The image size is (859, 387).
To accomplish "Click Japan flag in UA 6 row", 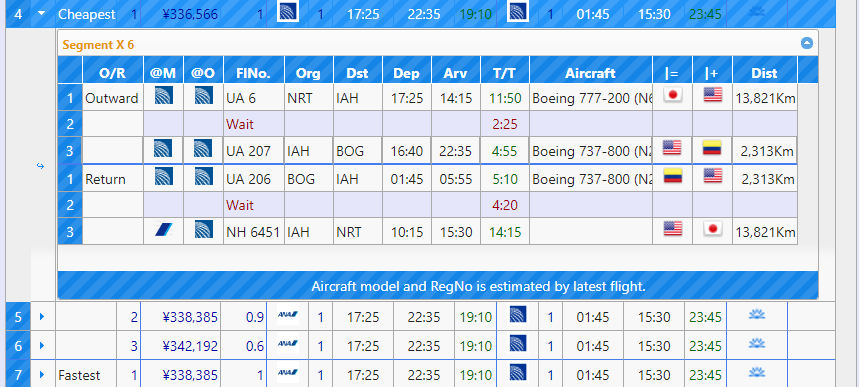I will tap(672, 95).
